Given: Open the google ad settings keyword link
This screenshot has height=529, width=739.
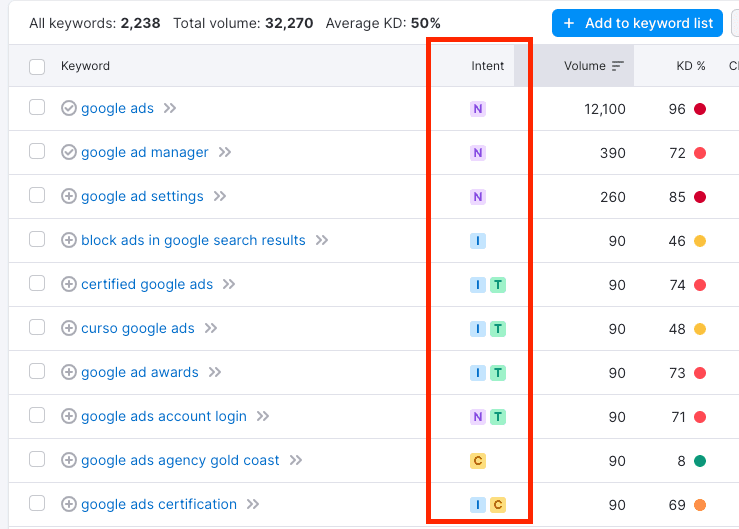Looking at the screenshot, I should [142, 196].
